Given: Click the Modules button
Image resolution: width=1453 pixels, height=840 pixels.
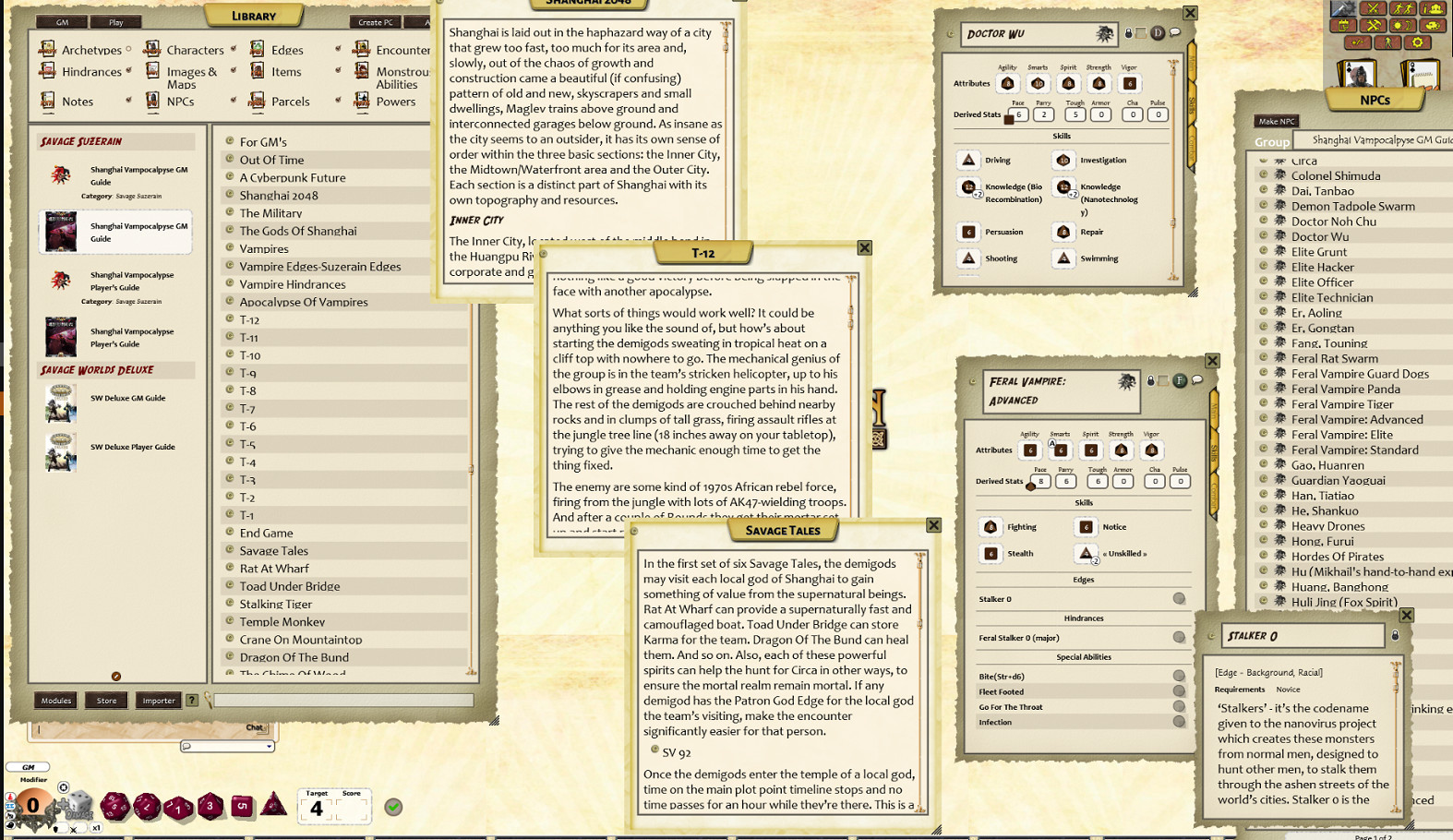Looking at the screenshot, I should (56, 701).
